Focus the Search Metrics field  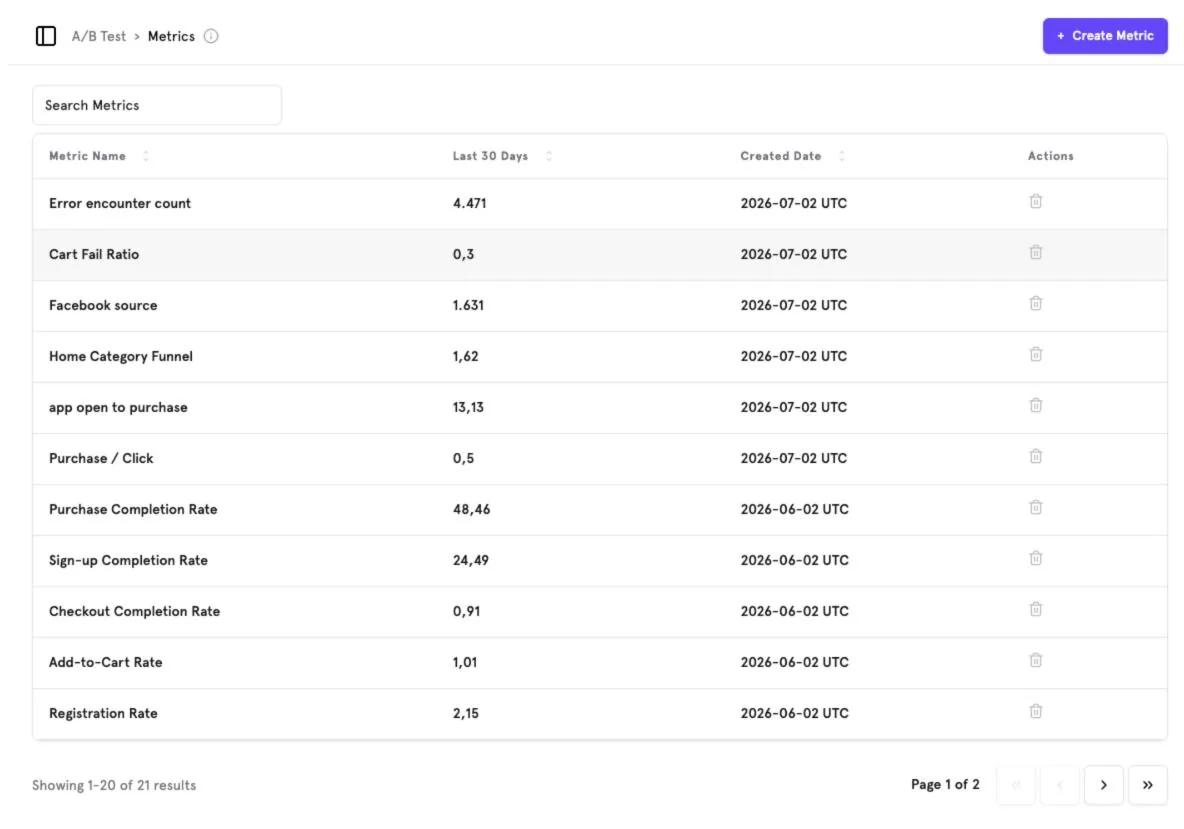click(x=157, y=105)
